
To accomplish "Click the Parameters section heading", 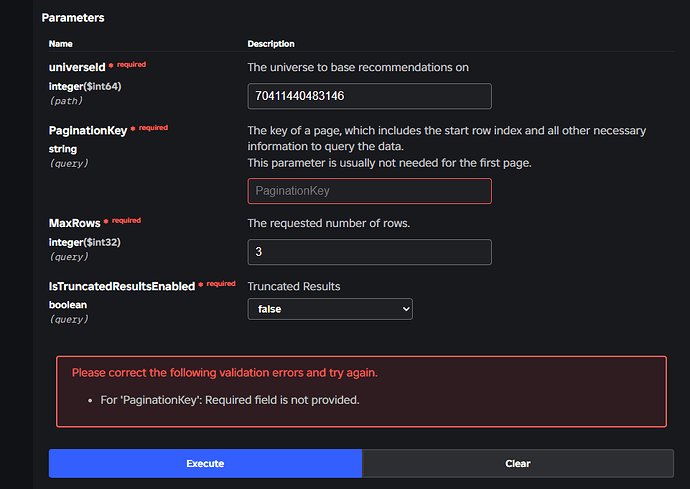I will (73, 18).
